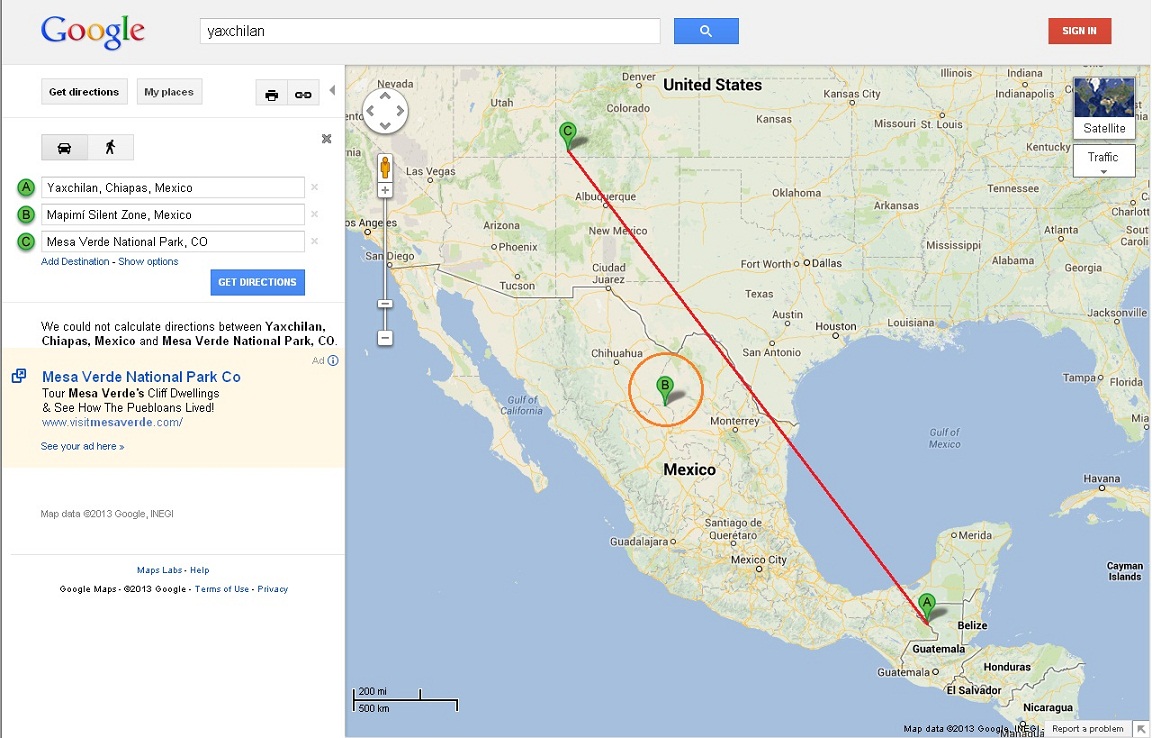Click the link share icon
The height and width of the screenshot is (738, 1152).
[x=302, y=94]
